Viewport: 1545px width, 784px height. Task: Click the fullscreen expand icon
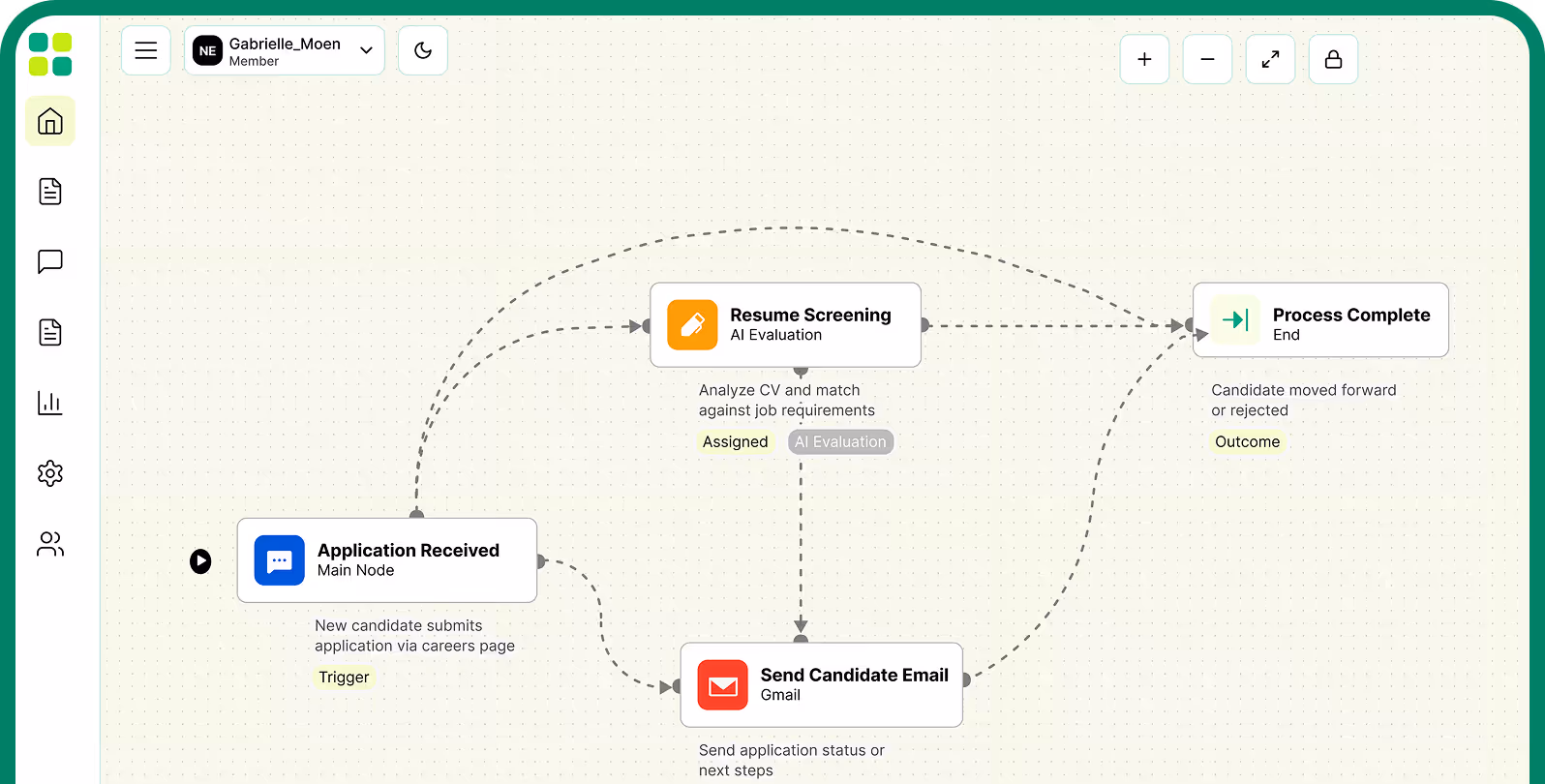point(1270,59)
